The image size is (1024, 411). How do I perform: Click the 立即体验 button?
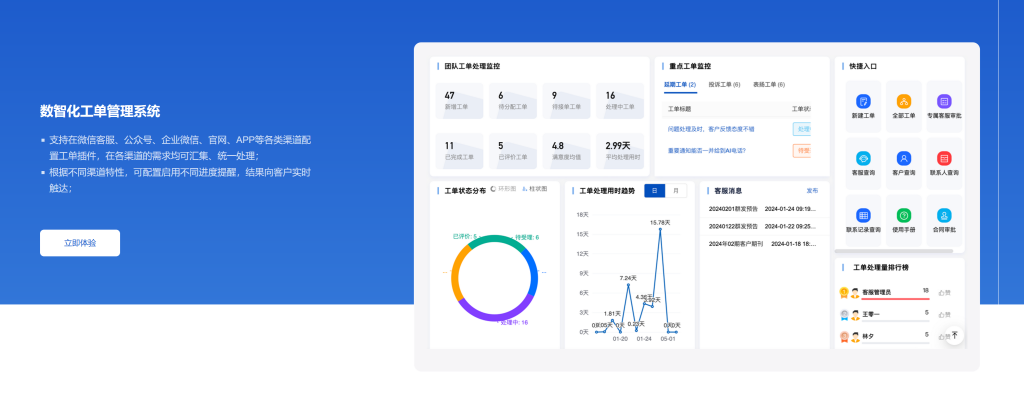(x=80, y=243)
